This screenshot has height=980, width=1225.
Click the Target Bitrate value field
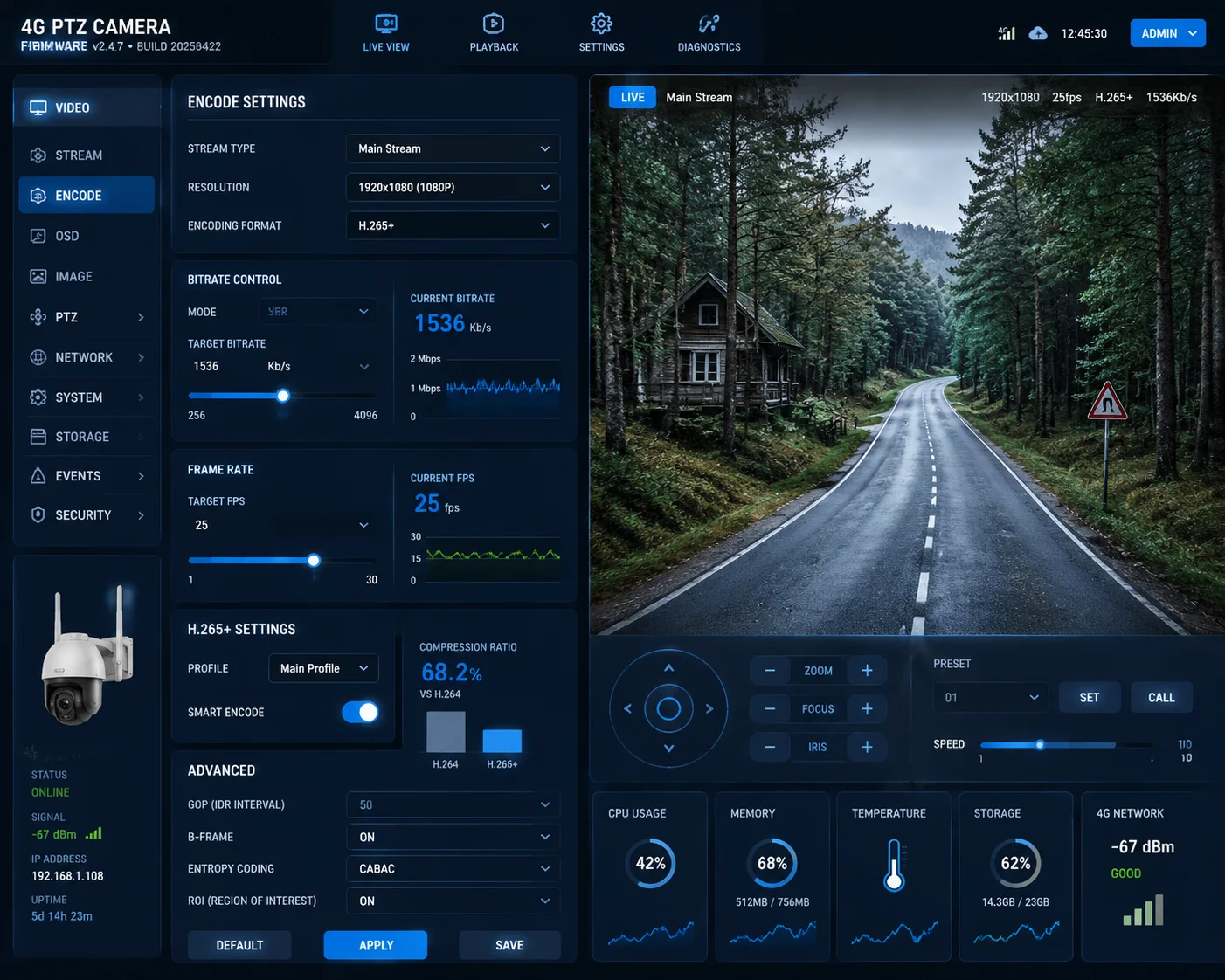pos(281,366)
